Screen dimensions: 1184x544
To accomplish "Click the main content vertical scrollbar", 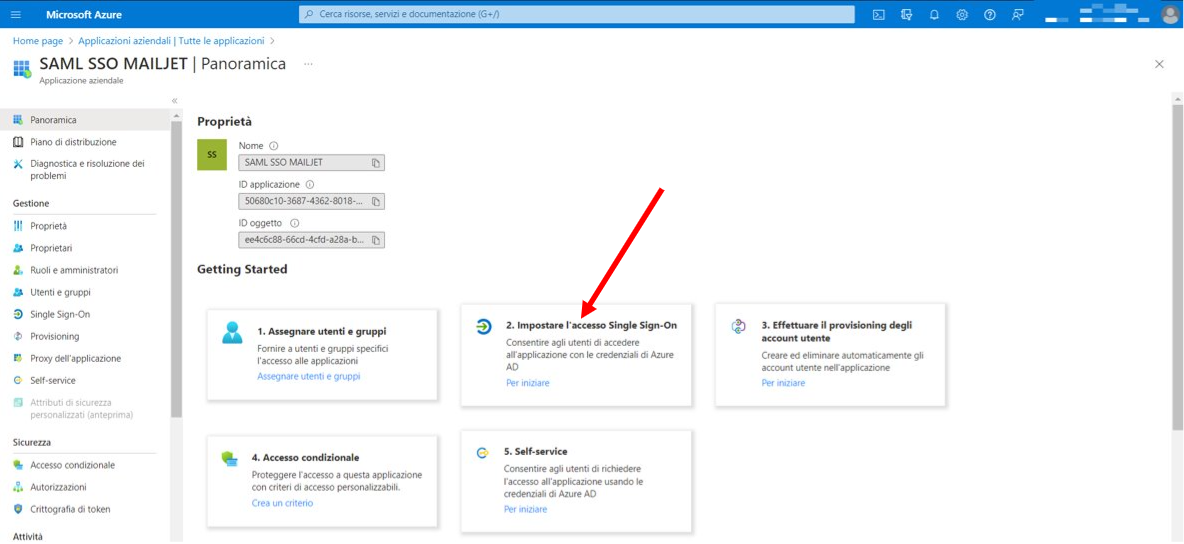I will tap(1177, 268).
